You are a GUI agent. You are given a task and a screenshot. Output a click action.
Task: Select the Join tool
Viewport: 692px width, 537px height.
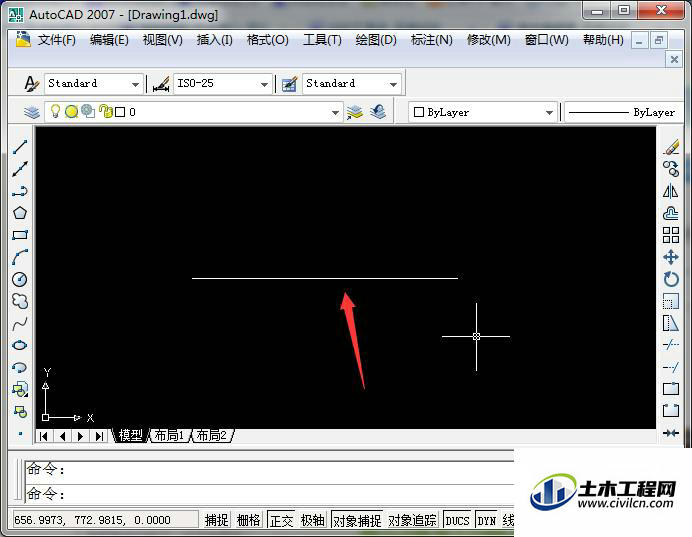(x=671, y=433)
